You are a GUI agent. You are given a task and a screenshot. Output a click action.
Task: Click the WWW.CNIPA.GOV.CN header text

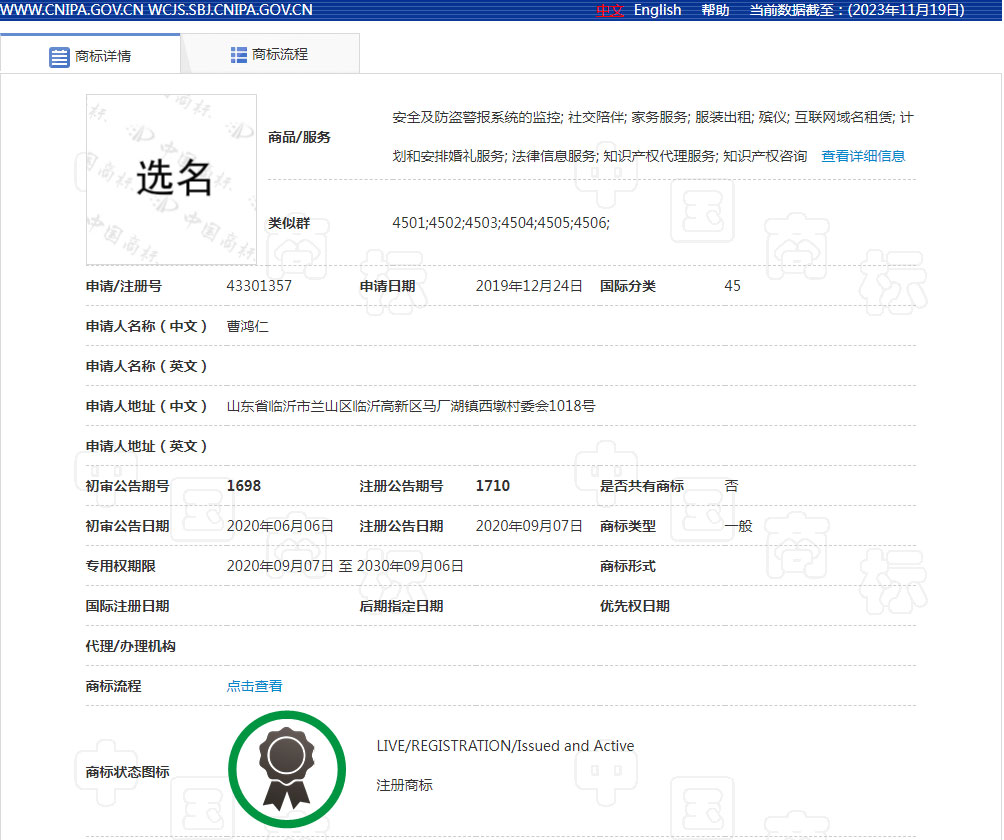click(72, 10)
